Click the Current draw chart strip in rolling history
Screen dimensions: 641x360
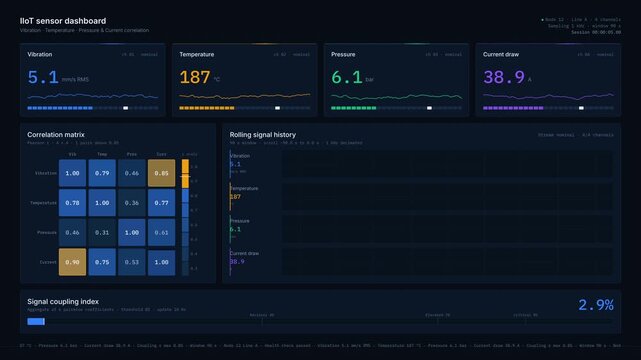[447, 262]
